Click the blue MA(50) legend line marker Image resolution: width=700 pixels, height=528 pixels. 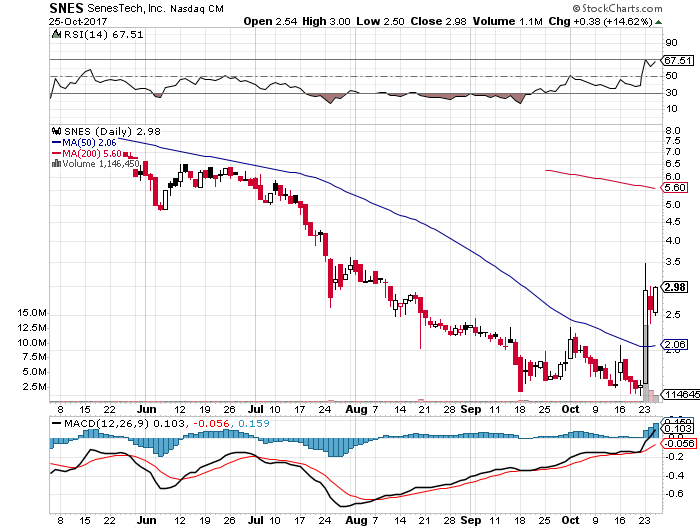56,143
